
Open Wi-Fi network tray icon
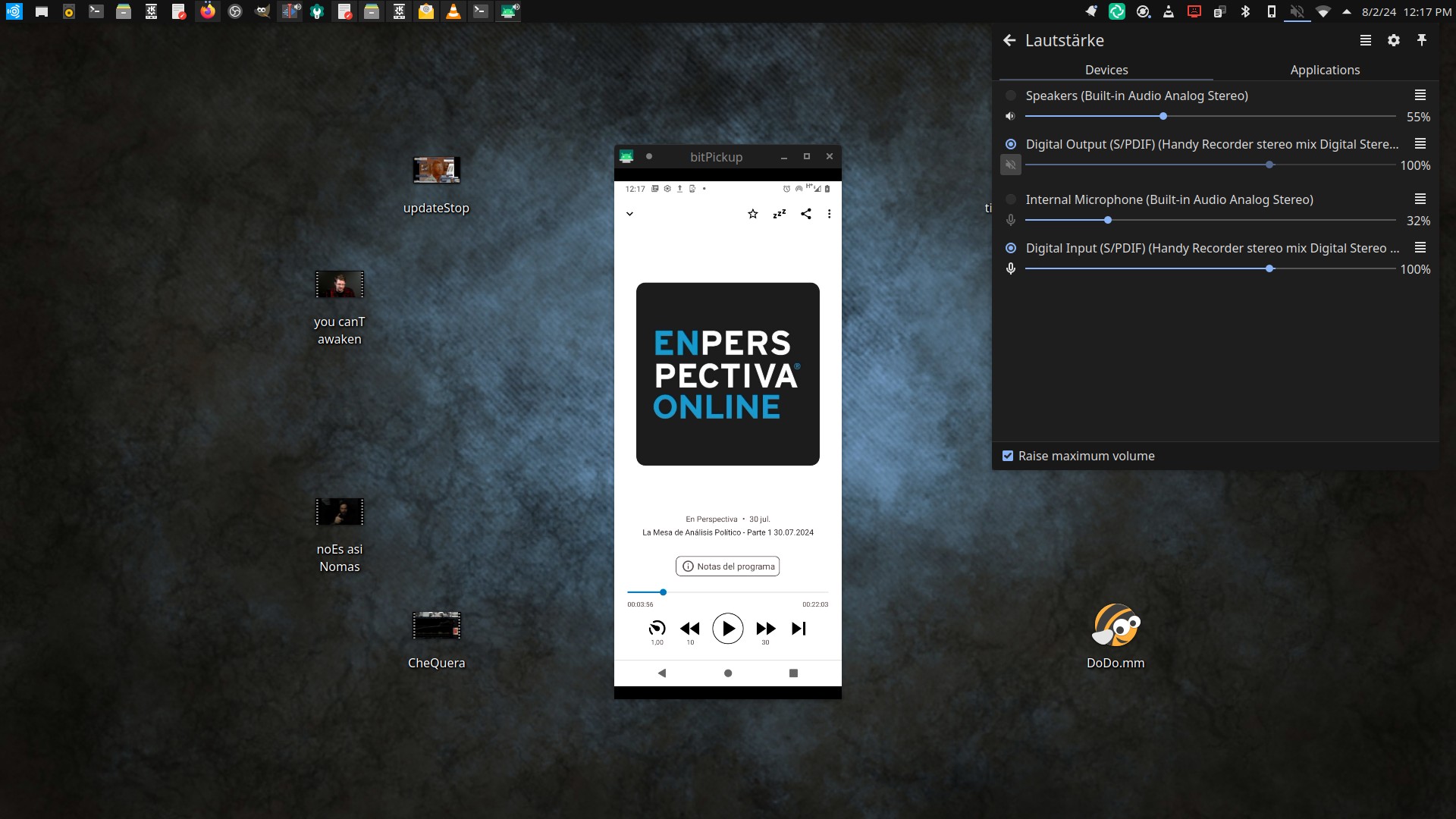[1323, 11]
